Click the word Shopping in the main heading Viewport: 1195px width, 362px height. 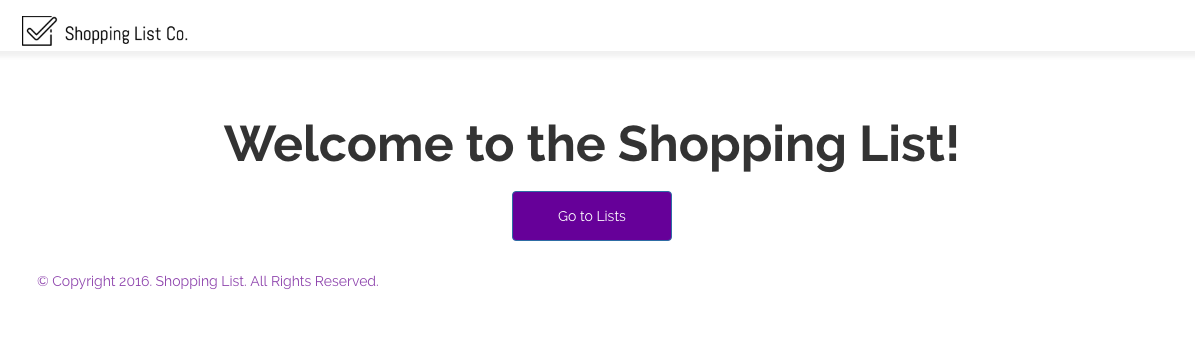(731, 145)
